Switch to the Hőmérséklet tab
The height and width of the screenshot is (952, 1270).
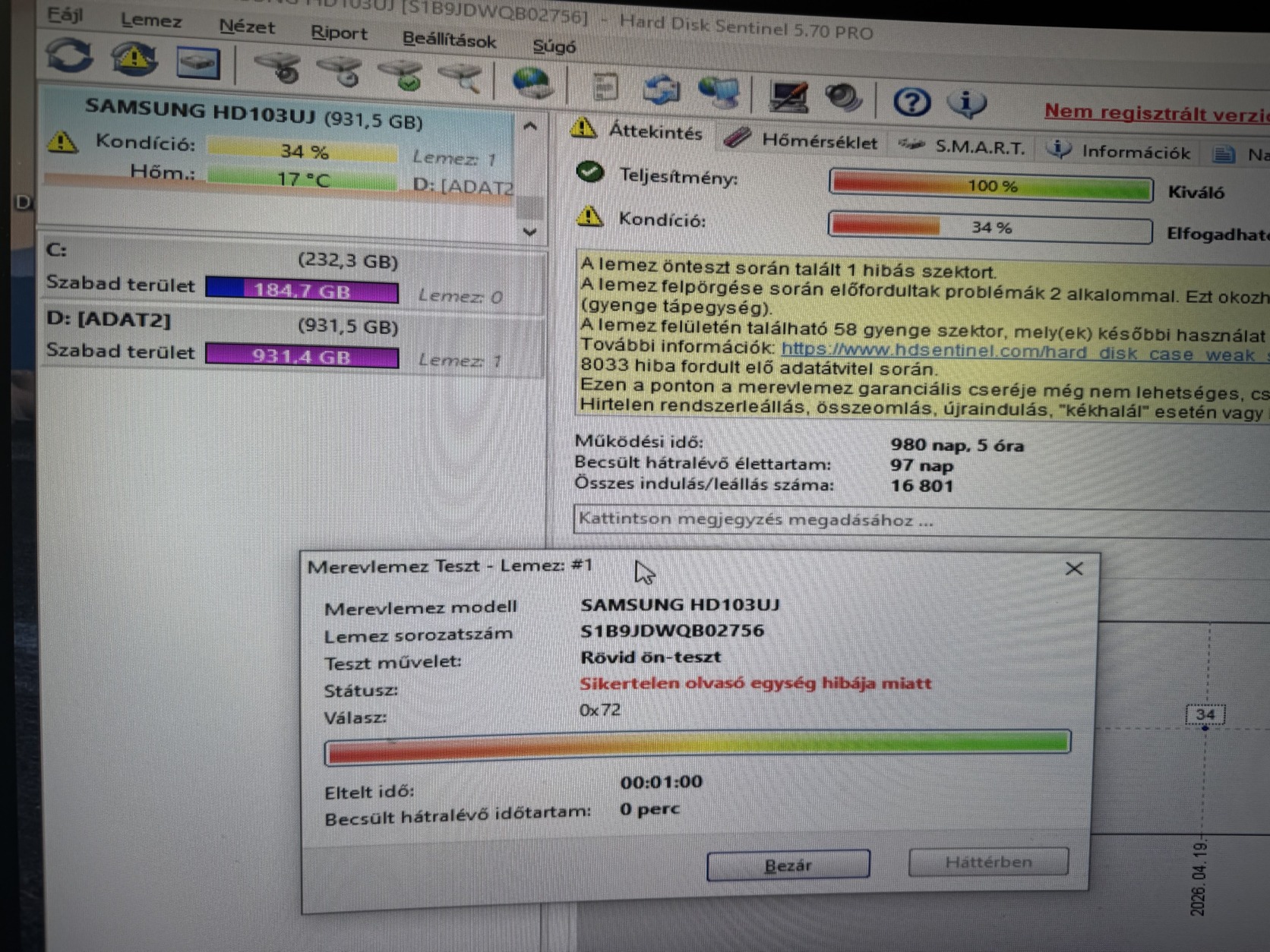[x=802, y=140]
